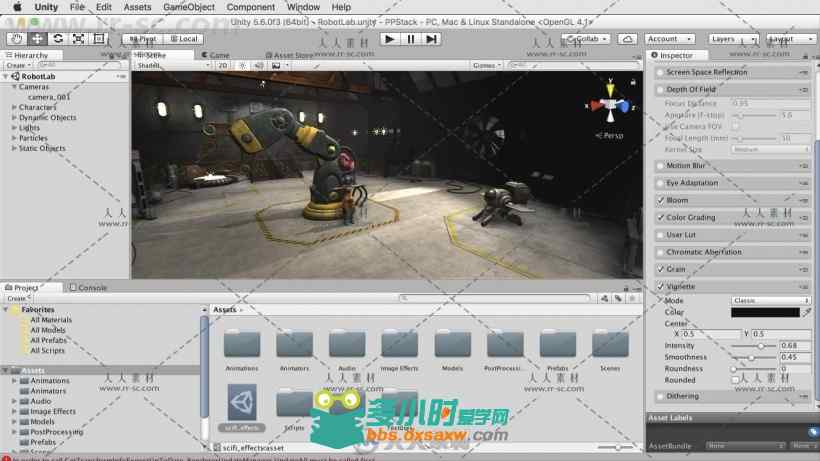Enable Chromatic Aberration checkbox
The height and width of the screenshot is (461, 820).
click(660, 252)
